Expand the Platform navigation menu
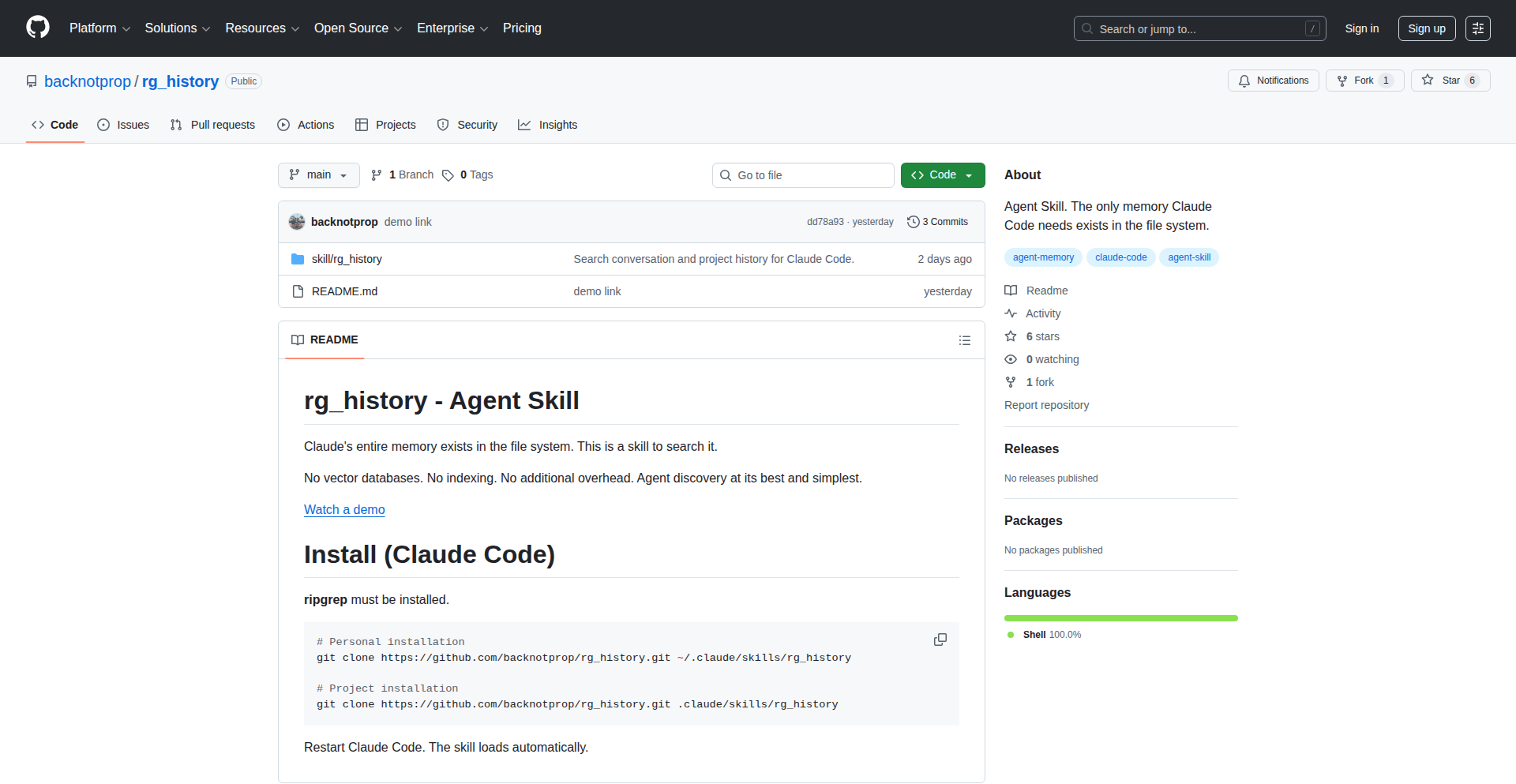This screenshot has height=784, width=1516. 99,28
